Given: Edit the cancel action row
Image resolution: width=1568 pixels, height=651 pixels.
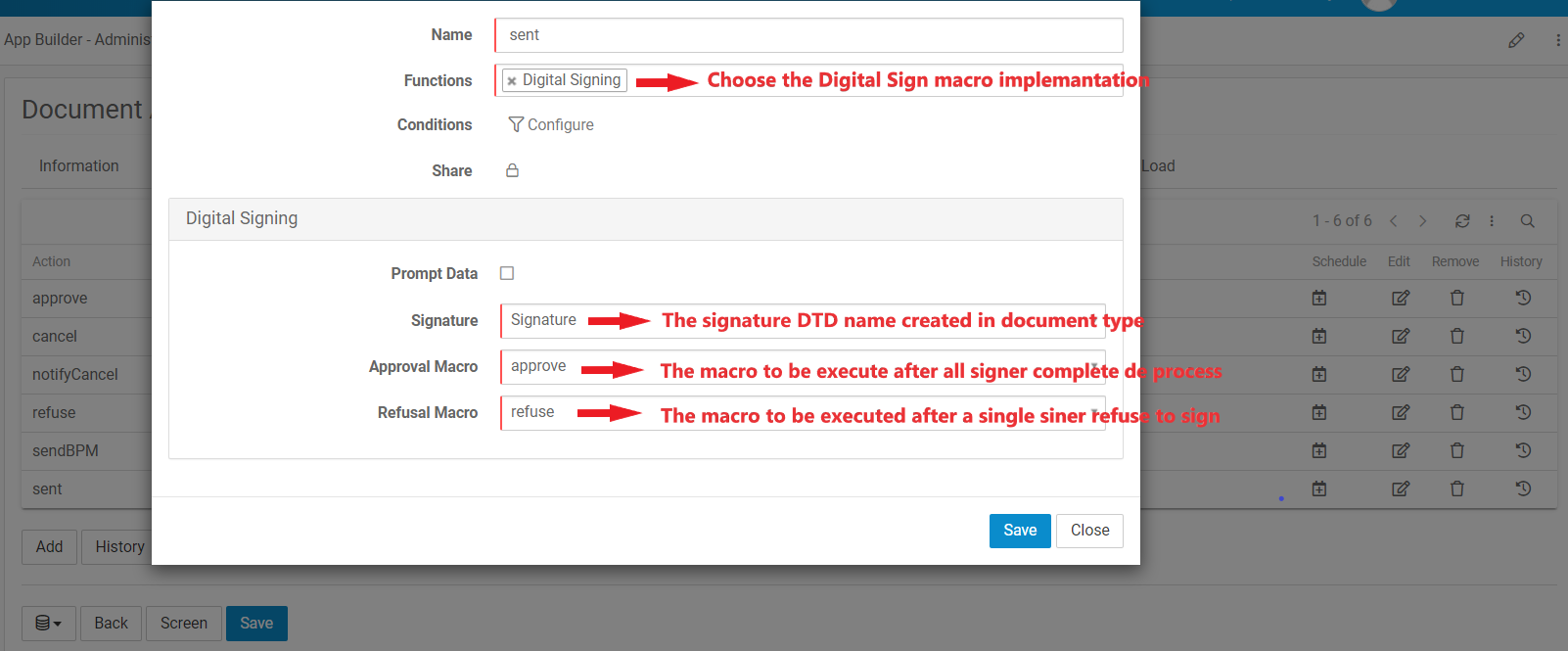Looking at the screenshot, I should [1401, 336].
